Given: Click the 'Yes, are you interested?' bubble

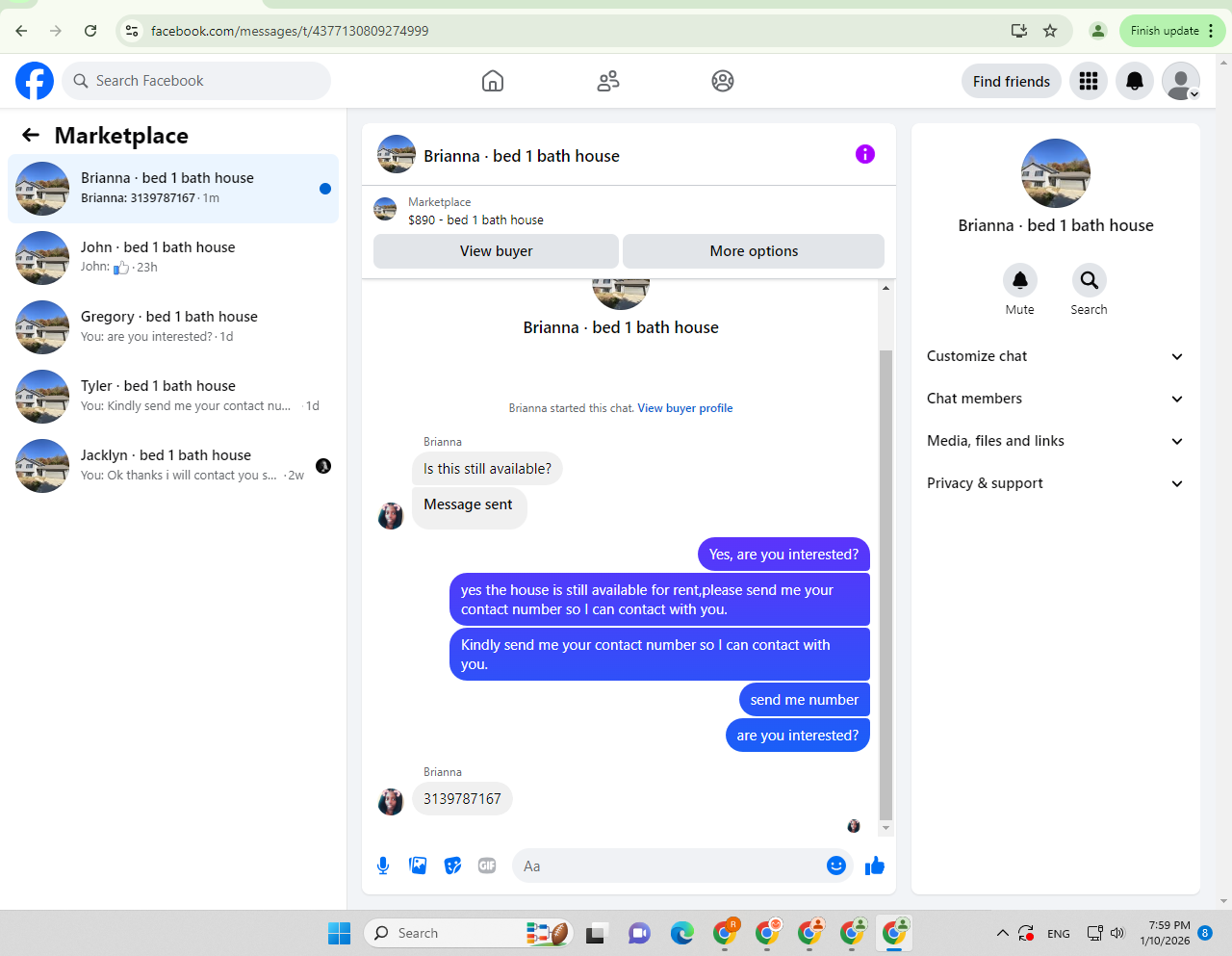Looking at the screenshot, I should click(783, 555).
